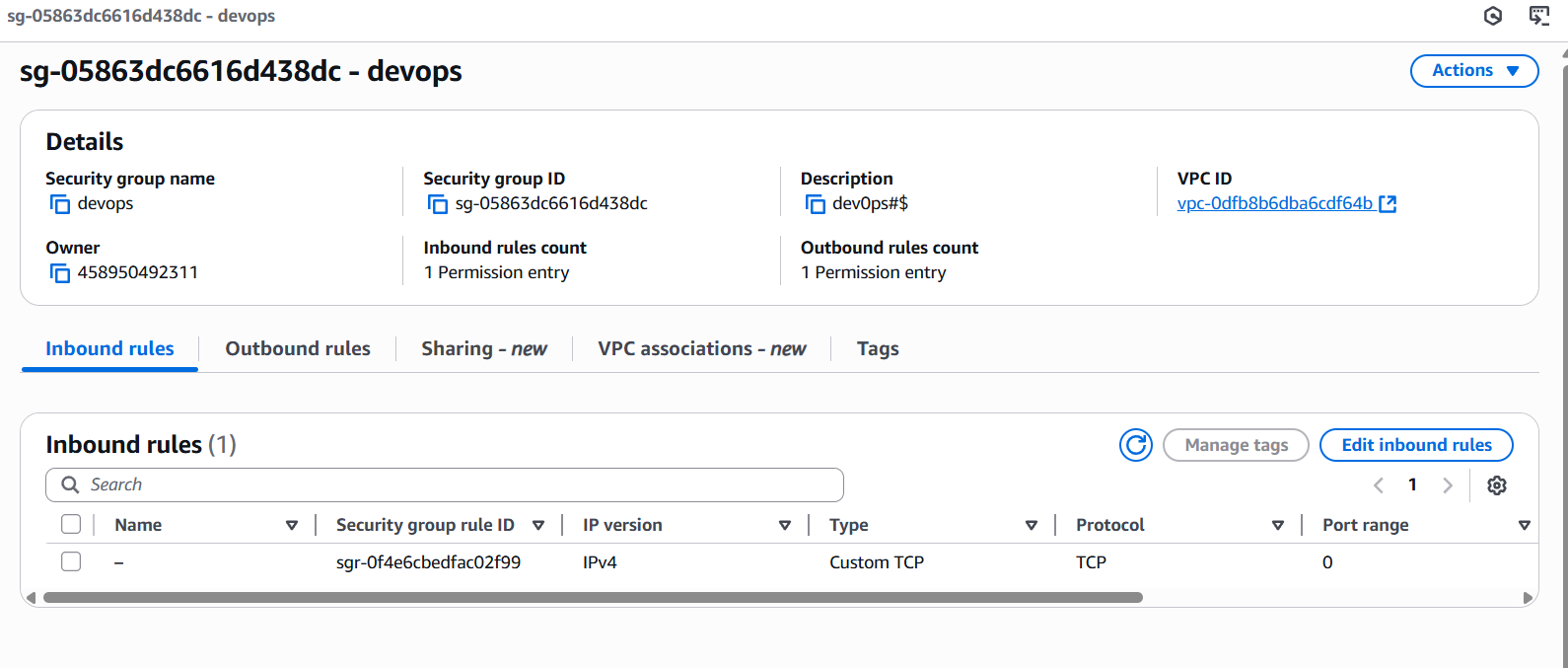Screen dimensions: 1568x668
Task: Click the Manage tags button
Action: 1236,445
